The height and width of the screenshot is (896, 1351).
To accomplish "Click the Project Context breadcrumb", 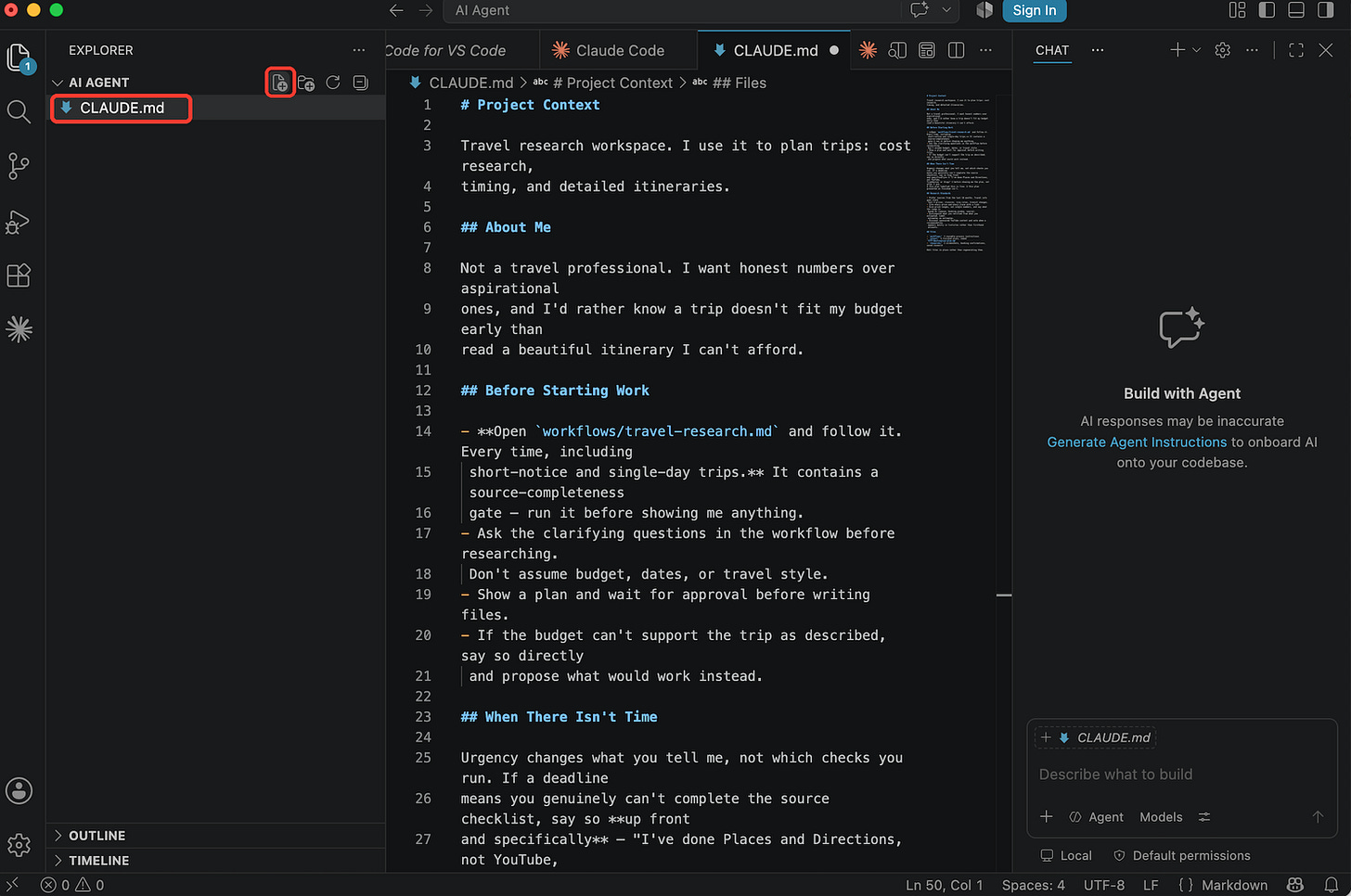I will [x=612, y=83].
